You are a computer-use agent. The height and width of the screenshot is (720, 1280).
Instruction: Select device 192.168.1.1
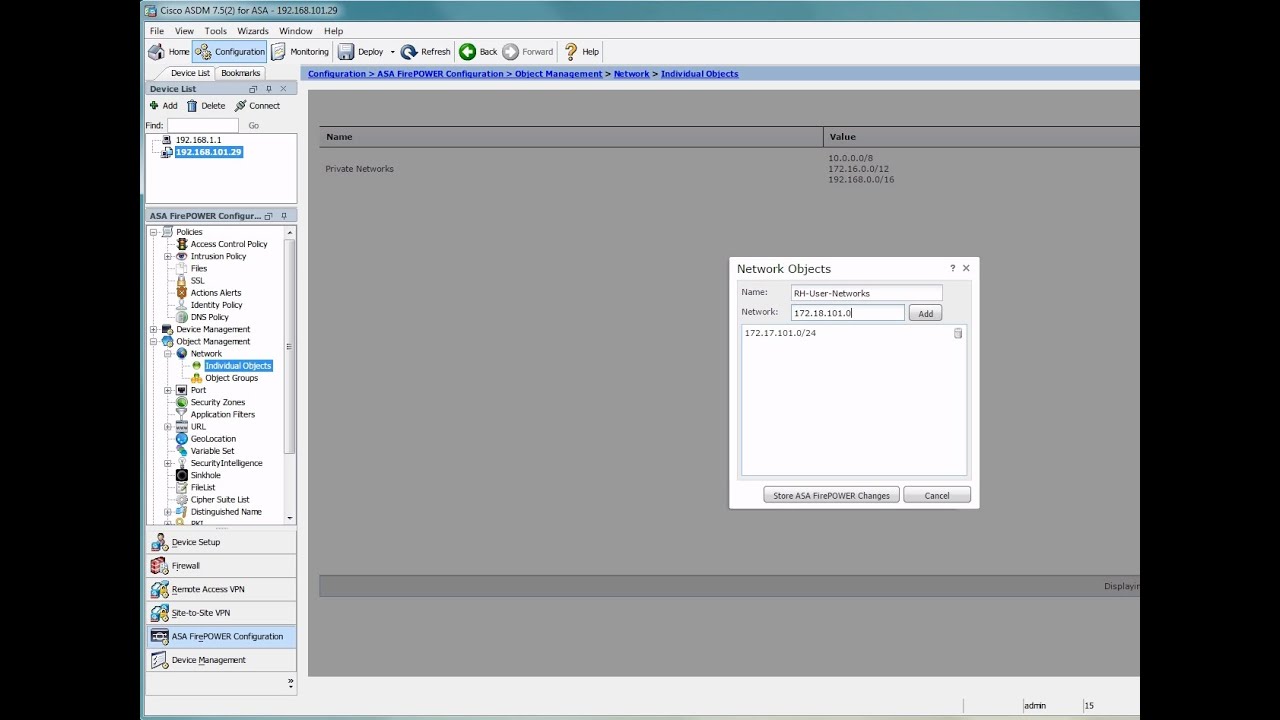tap(198, 140)
